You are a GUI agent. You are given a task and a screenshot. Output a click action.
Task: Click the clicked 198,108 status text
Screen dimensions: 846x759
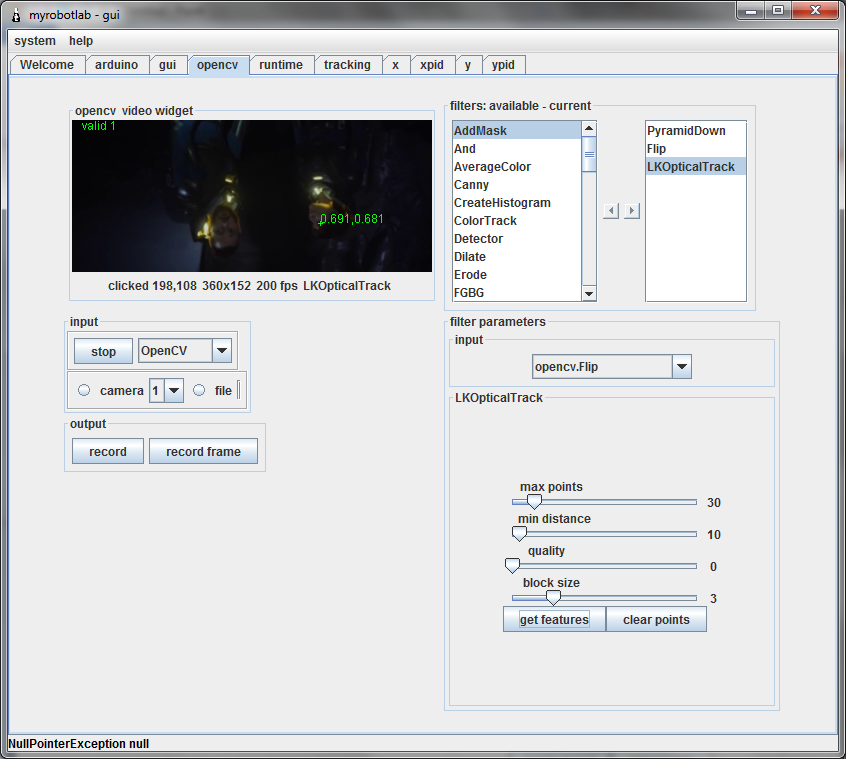152,286
